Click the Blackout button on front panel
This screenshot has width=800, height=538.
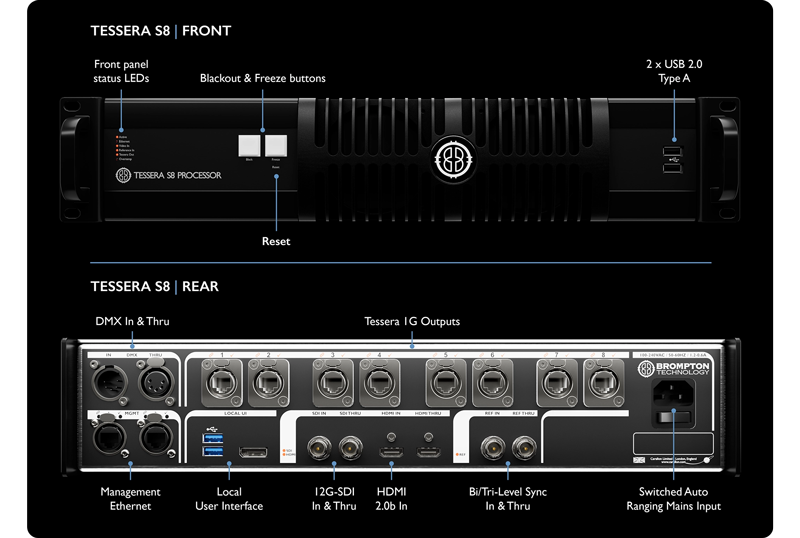[x=249, y=145]
